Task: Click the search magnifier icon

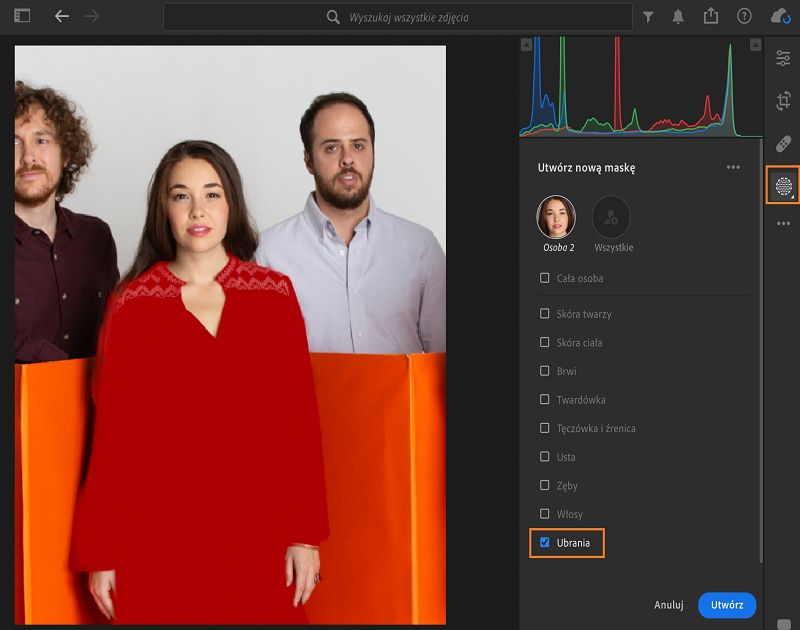Action: (333, 17)
